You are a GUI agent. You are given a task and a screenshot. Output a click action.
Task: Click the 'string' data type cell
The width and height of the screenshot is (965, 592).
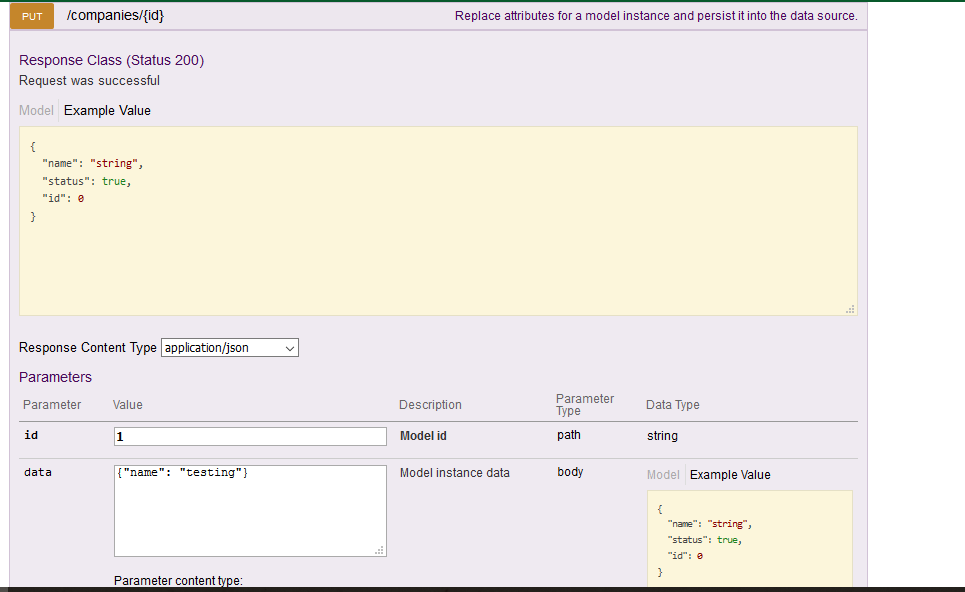(x=662, y=436)
